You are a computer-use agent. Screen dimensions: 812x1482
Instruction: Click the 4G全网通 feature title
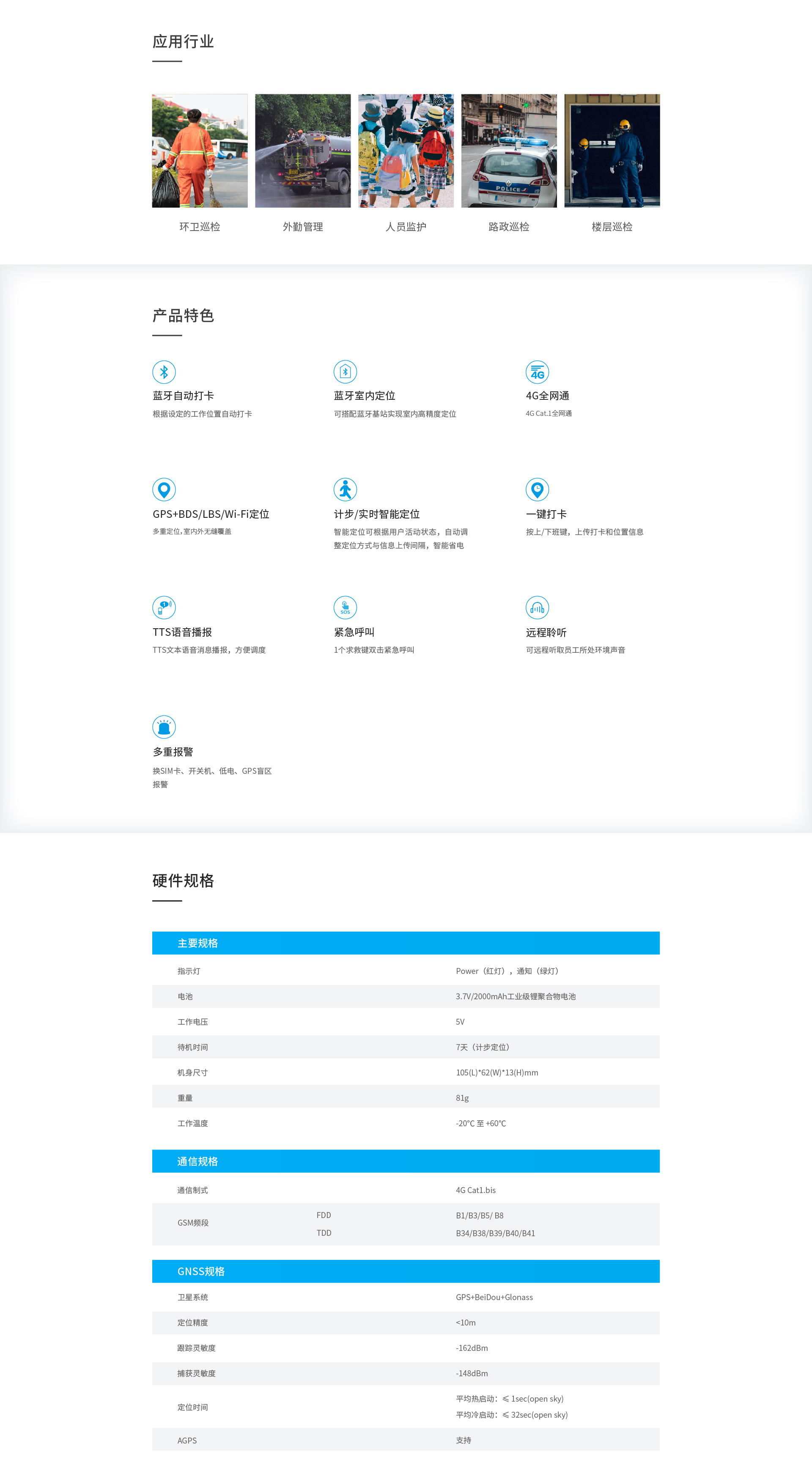pos(548,396)
